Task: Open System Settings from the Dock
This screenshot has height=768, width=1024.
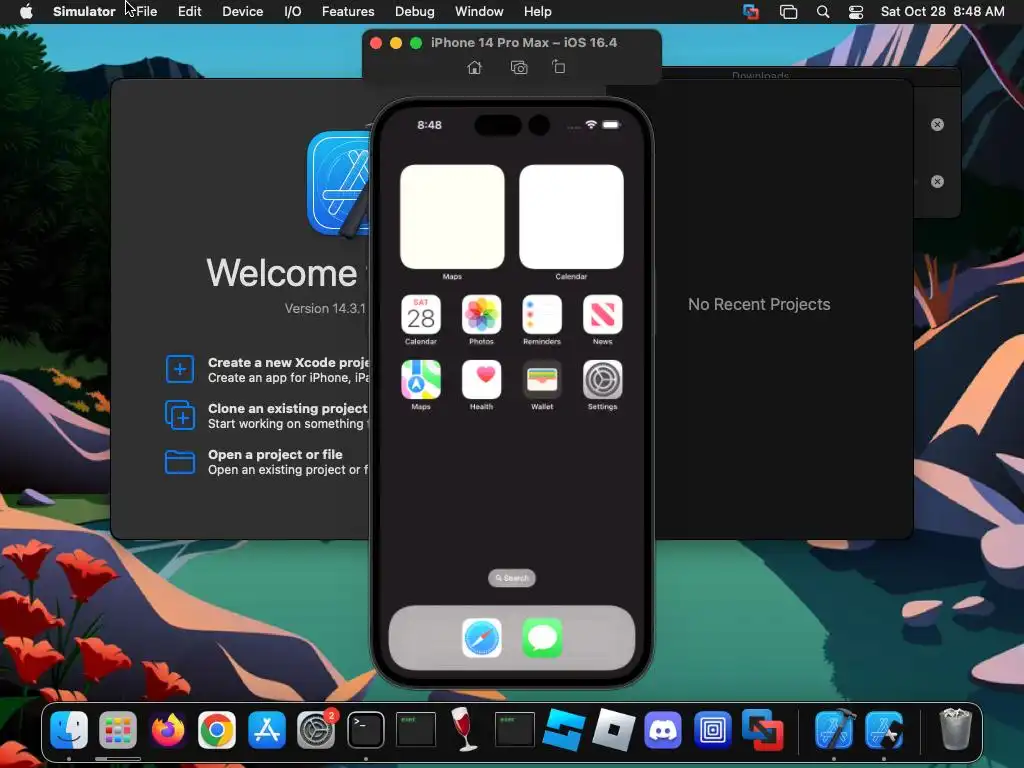Action: pos(316,729)
